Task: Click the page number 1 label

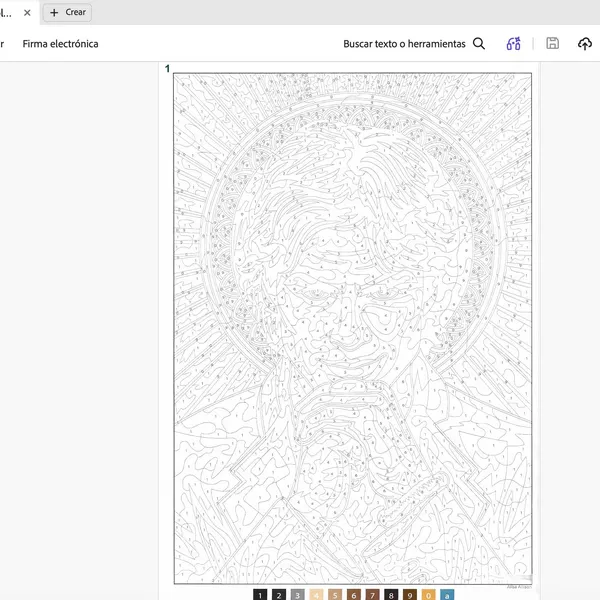Action: (167, 68)
